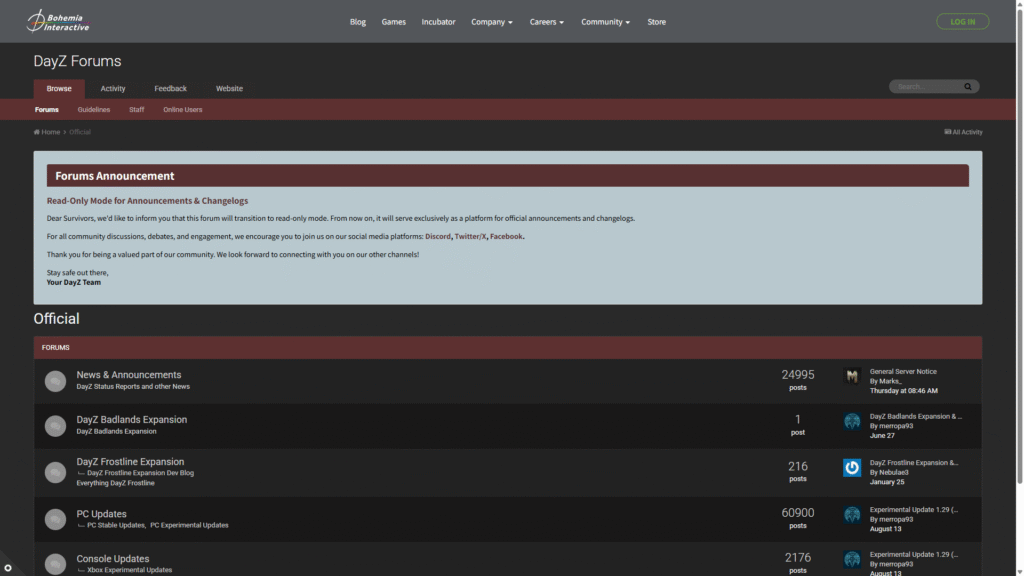Open Read-Only Mode for Announcements & Changelogs
The width and height of the screenshot is (1024, 576).
(x=147, y=200)
